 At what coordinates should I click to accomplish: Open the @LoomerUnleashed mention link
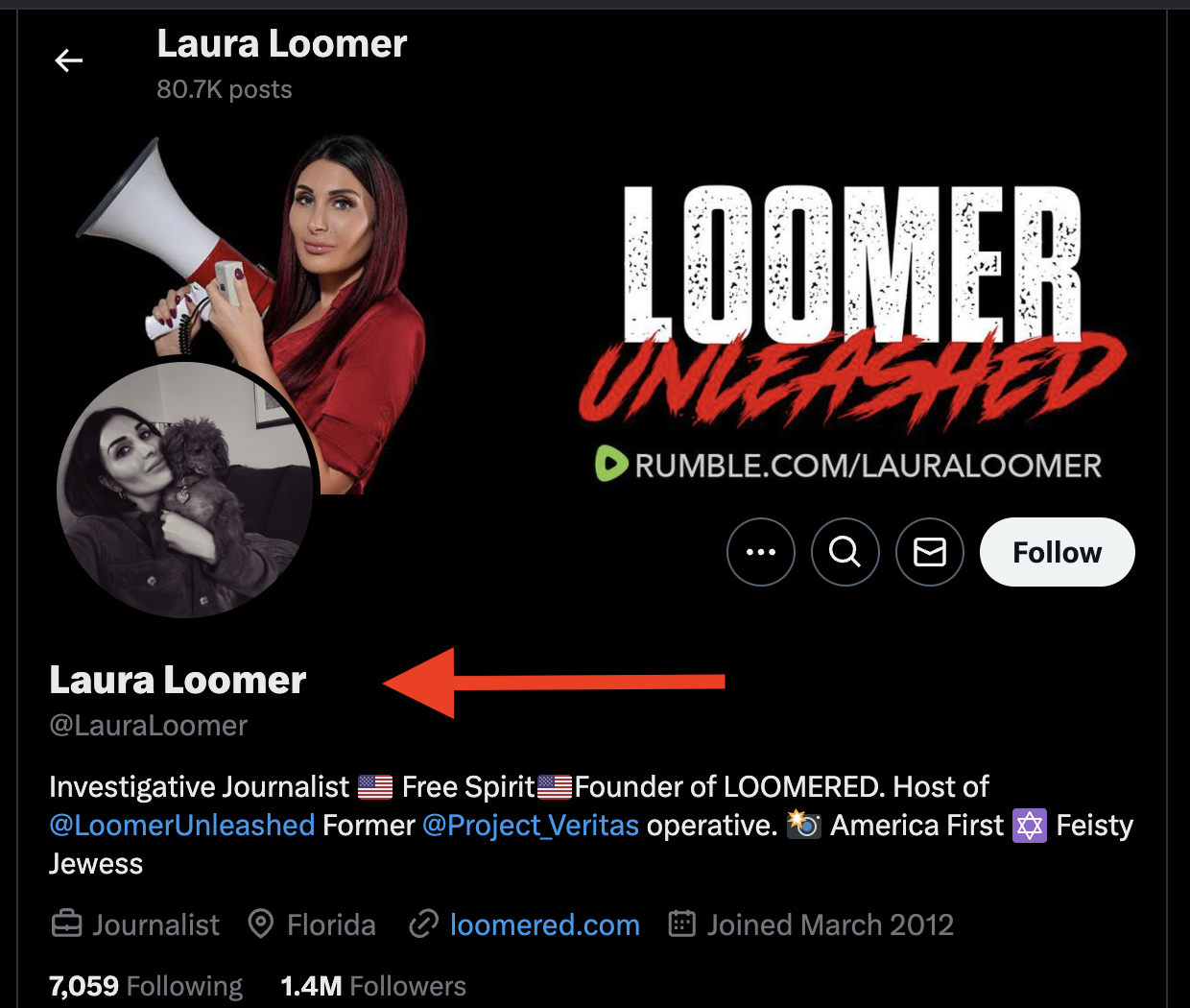(x=182, y=826)
